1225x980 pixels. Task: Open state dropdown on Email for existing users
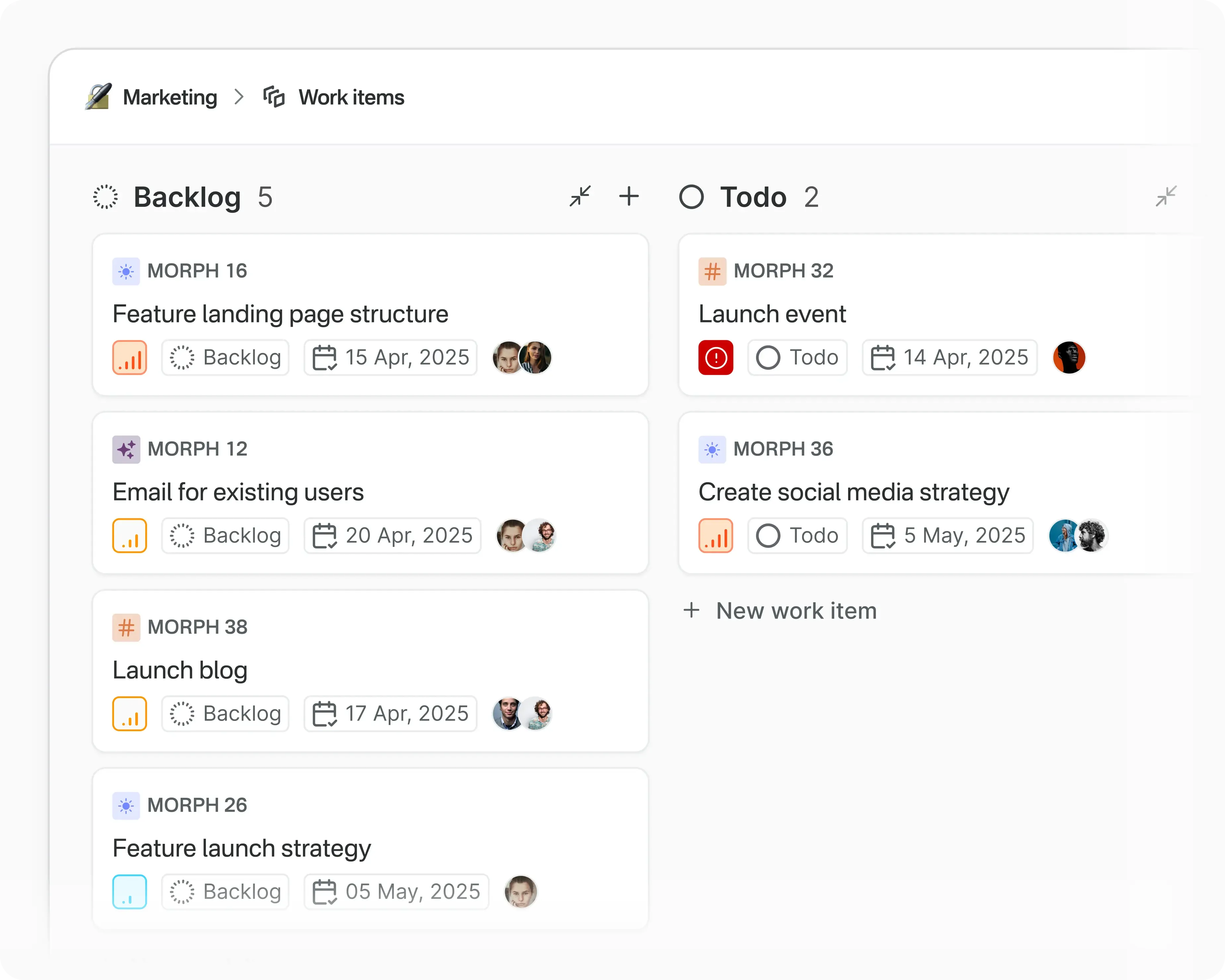[x=226, y=536]
